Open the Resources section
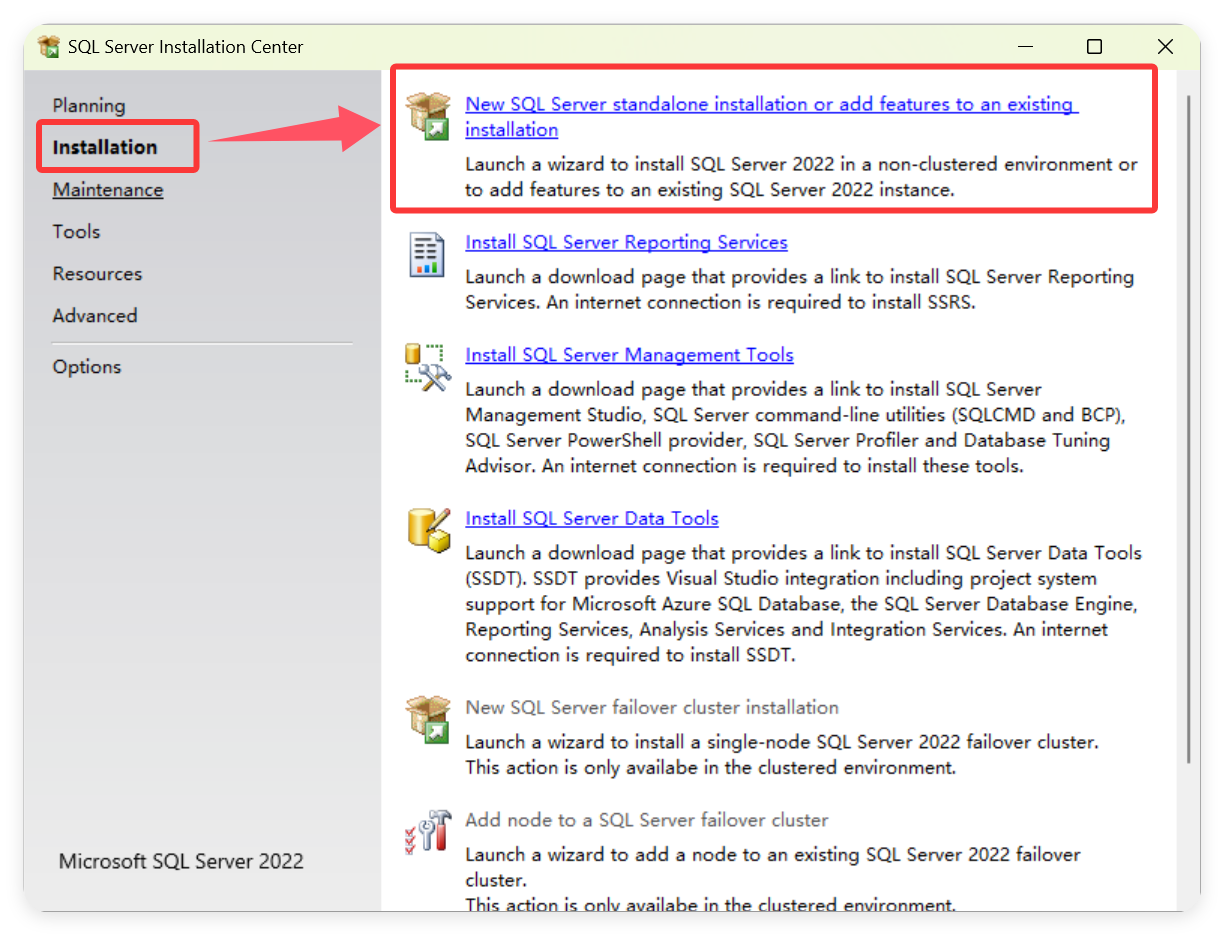This screenshot has width=1224, height=935. coord(97,273)
